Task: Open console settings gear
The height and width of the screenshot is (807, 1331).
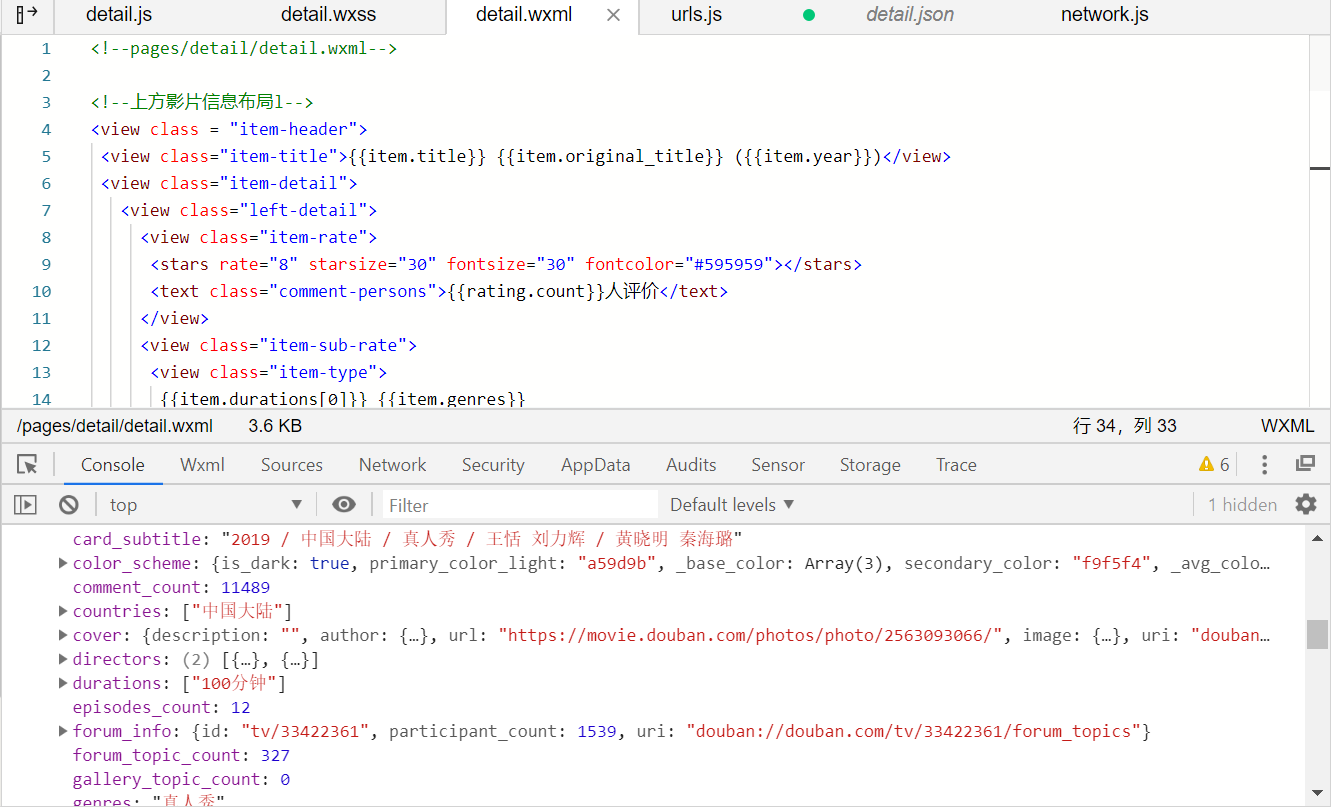Action: (x=1306, y=504)
